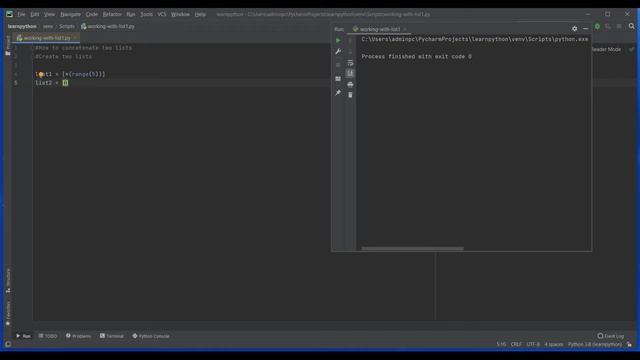The height and width of the screenshot is (360, 640).
Task: Open Run panel settings gear
Action: (575, 29)
